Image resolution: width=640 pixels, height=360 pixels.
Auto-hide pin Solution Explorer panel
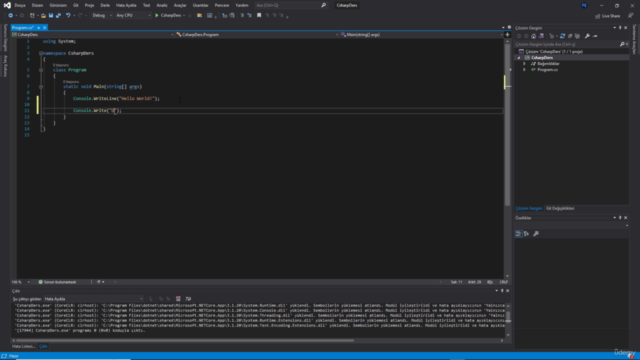pos(620,28)
